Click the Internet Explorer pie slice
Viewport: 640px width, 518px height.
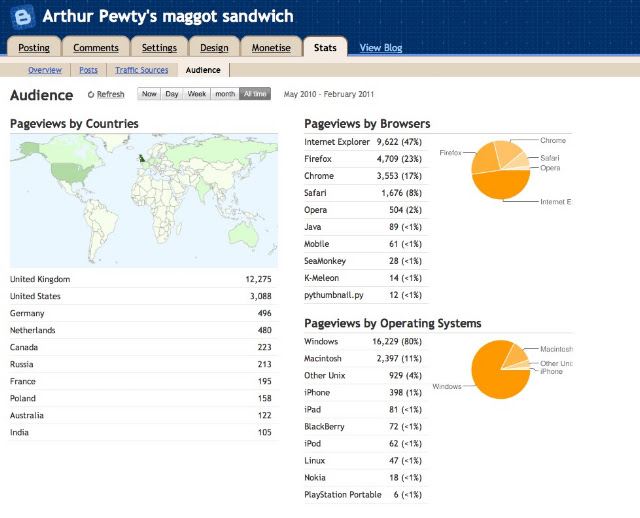(501, 186)
